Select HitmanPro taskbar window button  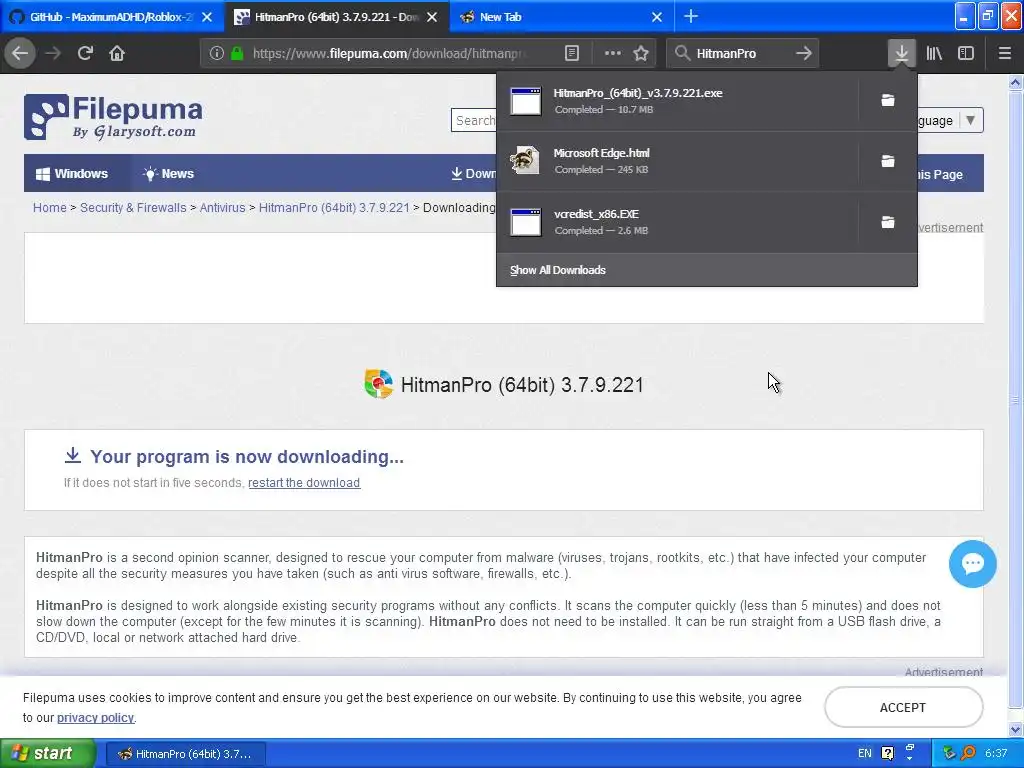pyautogui.click(x=185, y=754)
